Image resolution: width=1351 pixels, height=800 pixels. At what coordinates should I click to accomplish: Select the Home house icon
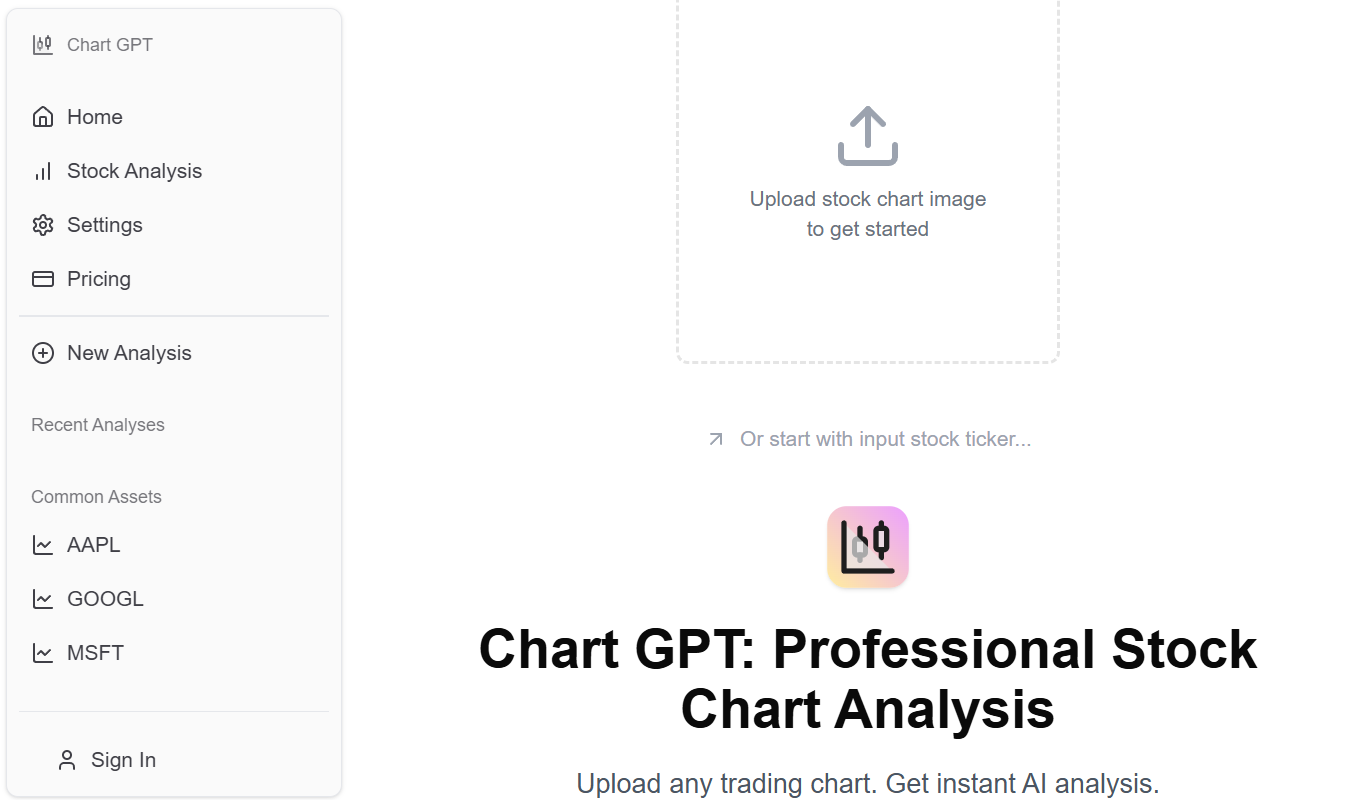click(x=43, y=116)
